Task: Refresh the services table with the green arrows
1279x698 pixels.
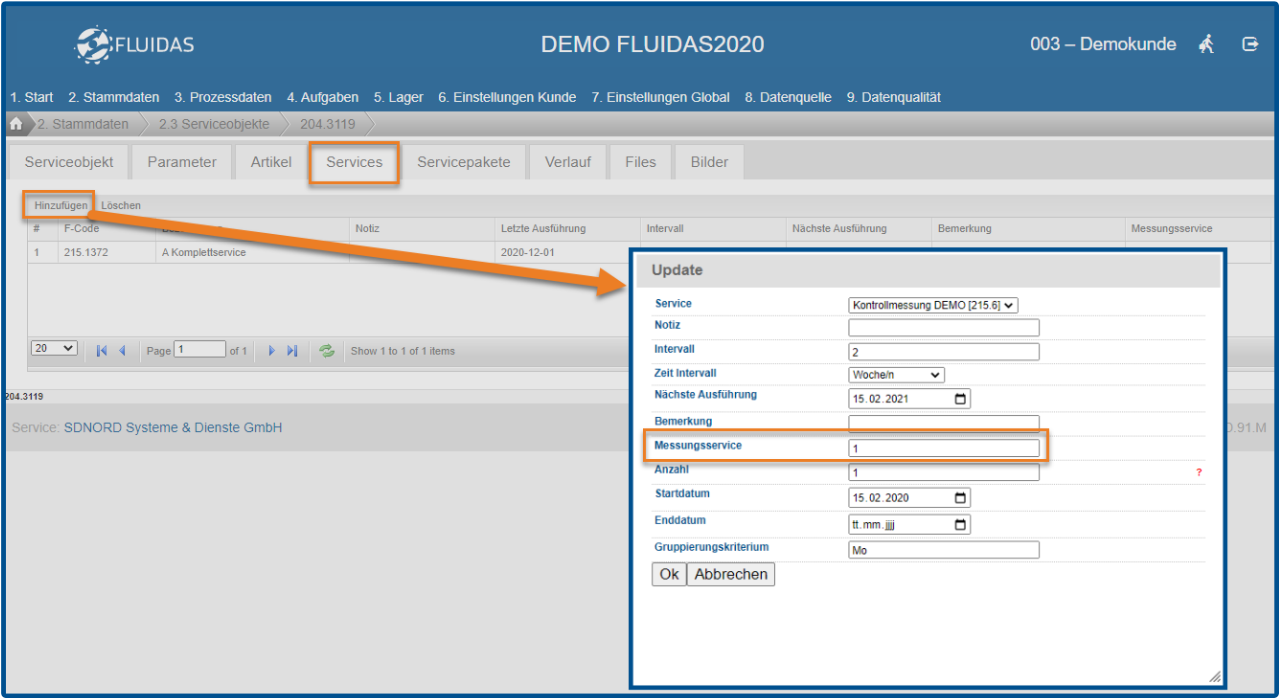Action: pyautogui.click(x=326, y=351)
